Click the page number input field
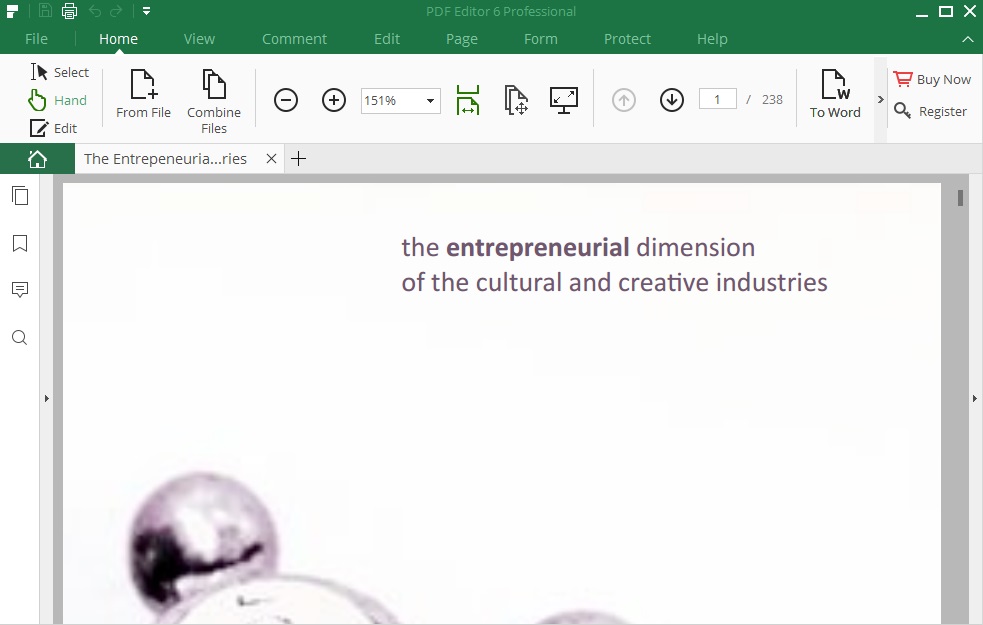This screenshot has height=625, width=983. [717, 98]
